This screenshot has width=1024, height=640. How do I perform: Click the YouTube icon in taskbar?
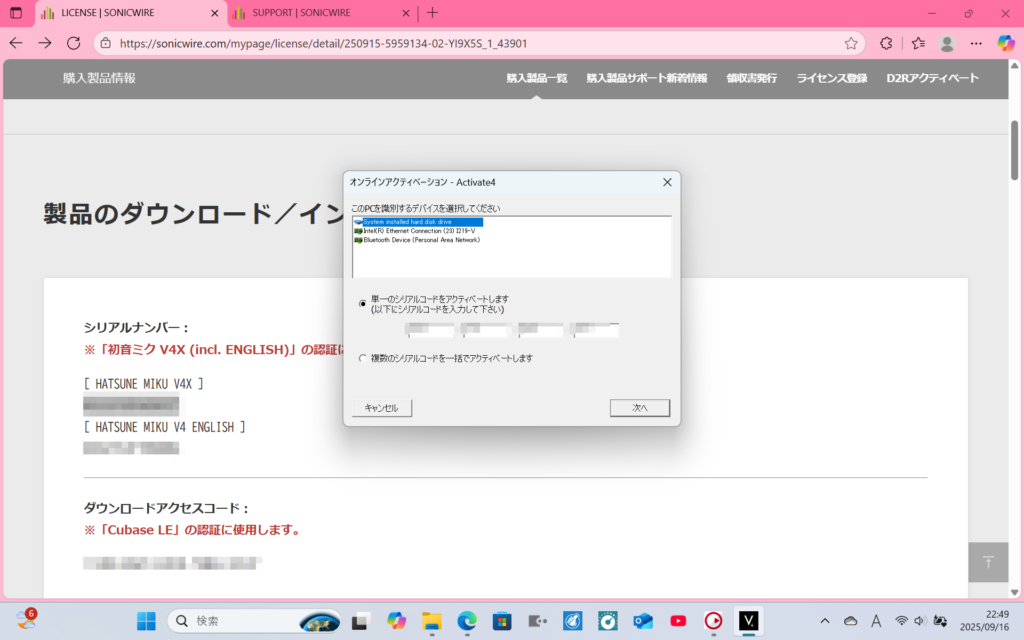[x=678, y=620]
